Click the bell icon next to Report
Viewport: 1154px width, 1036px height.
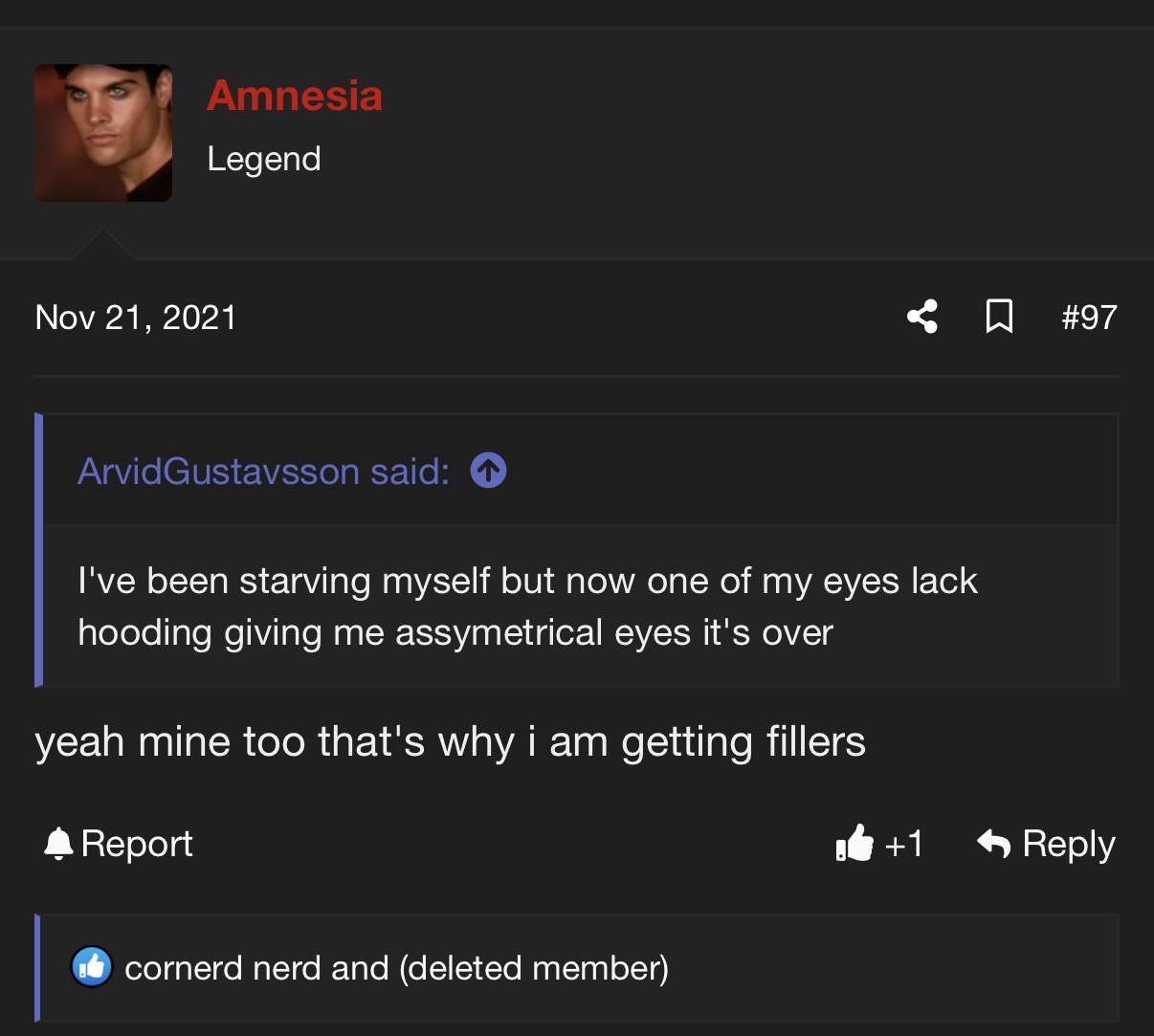click(58, 844)
